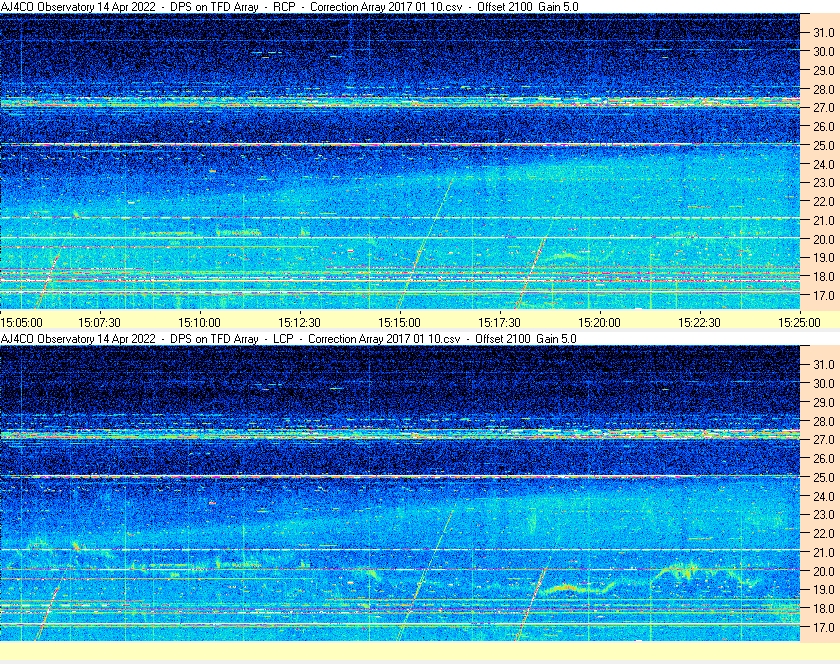Click the 21.0 frequency label in RCP panel
Image resolution: width=840 pixels, height=664 pixels.
824,220
